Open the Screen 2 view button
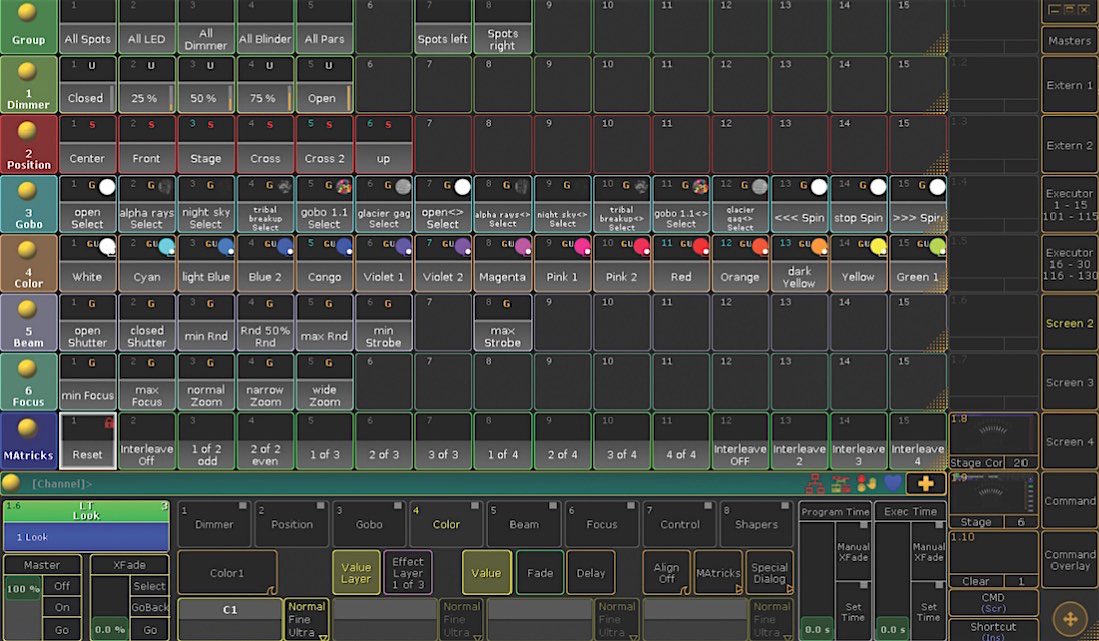Screen dimensions: 1099x641 coord(1070,323)
